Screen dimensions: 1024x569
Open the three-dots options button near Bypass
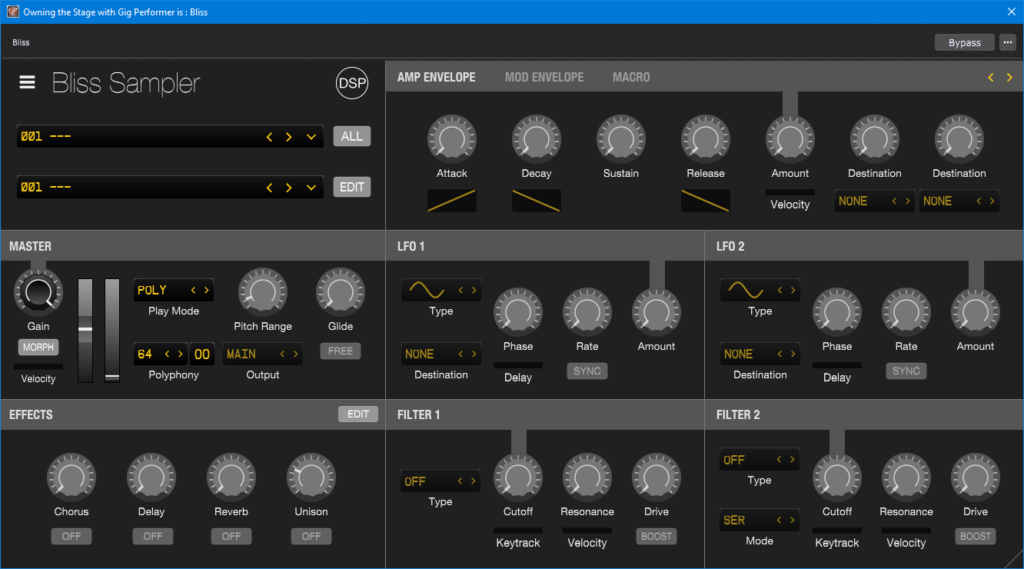[1006, 42]
